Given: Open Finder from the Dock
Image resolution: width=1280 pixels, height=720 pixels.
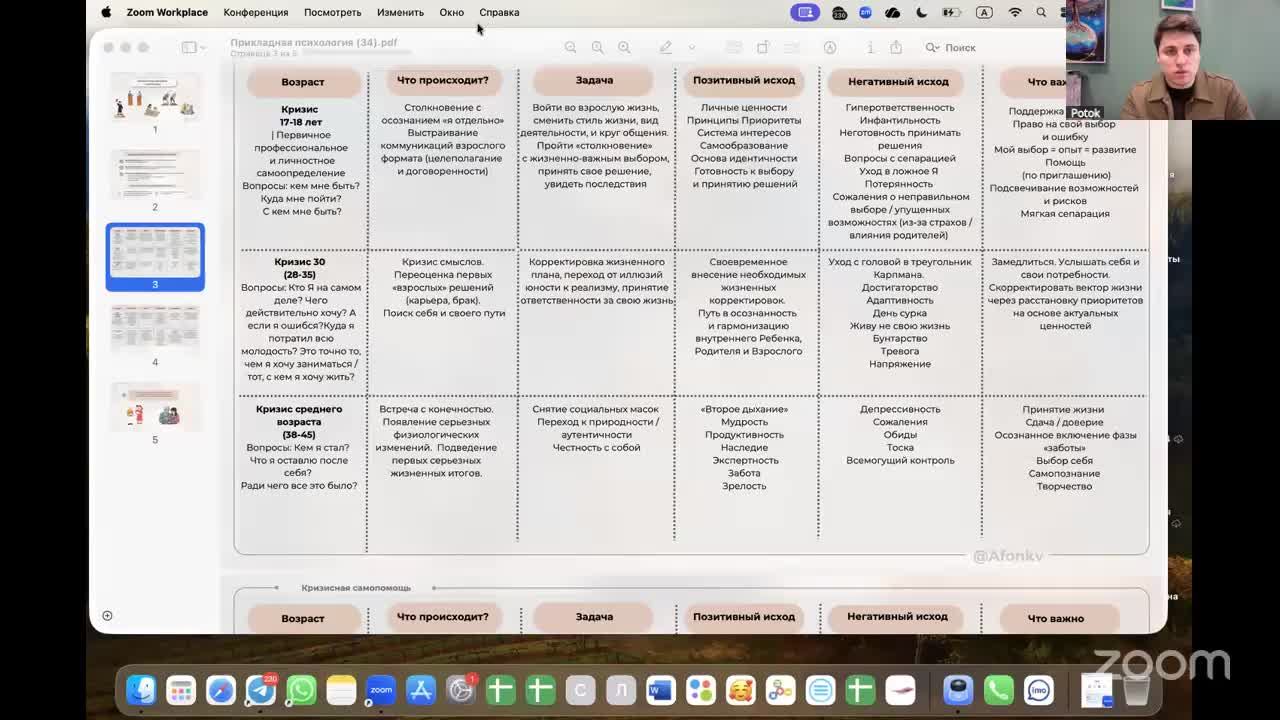Looking at the screenshot, I should coord(141,690).
